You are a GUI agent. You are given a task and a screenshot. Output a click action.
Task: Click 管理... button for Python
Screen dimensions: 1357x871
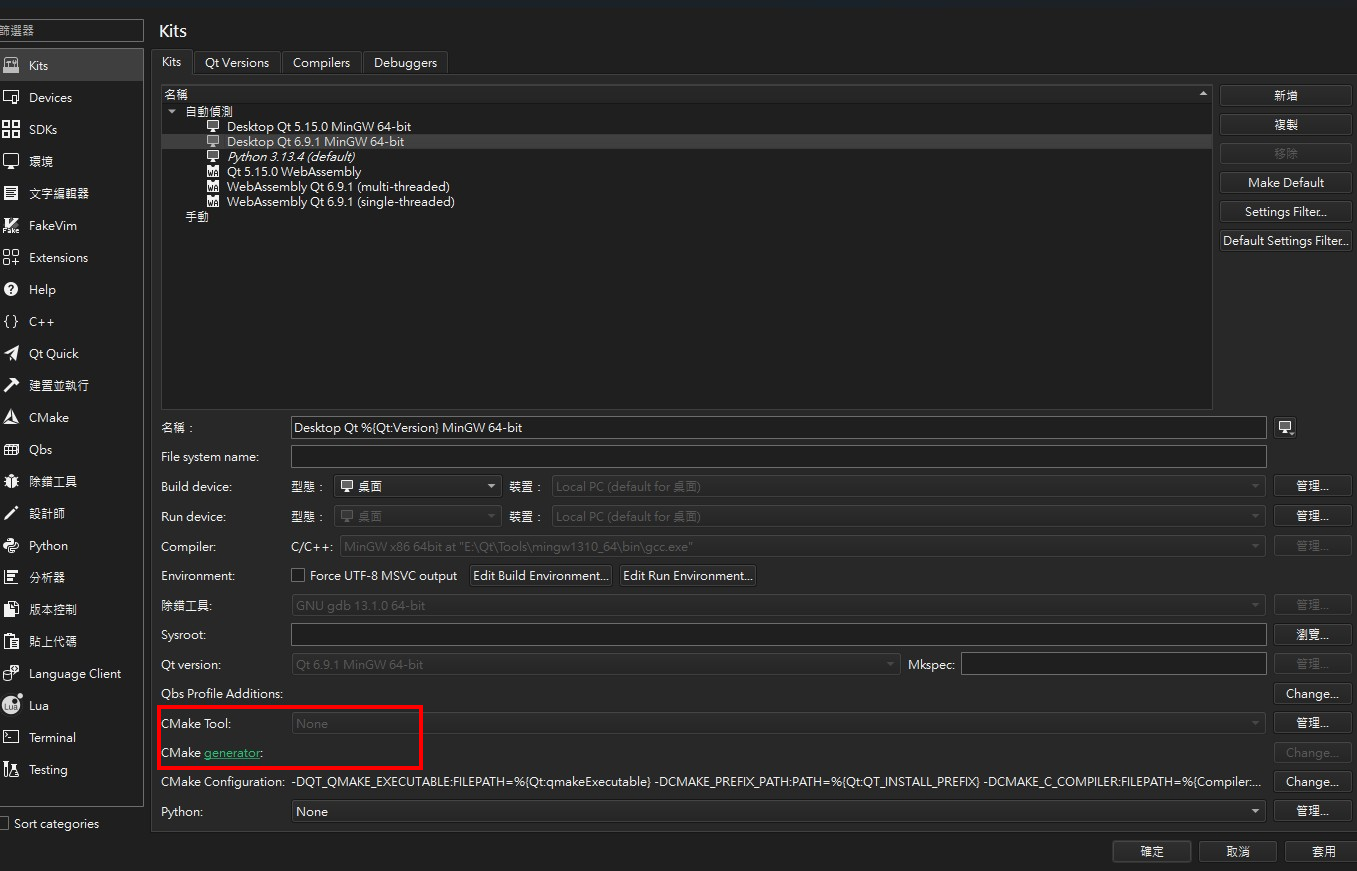coord(1312,811)
